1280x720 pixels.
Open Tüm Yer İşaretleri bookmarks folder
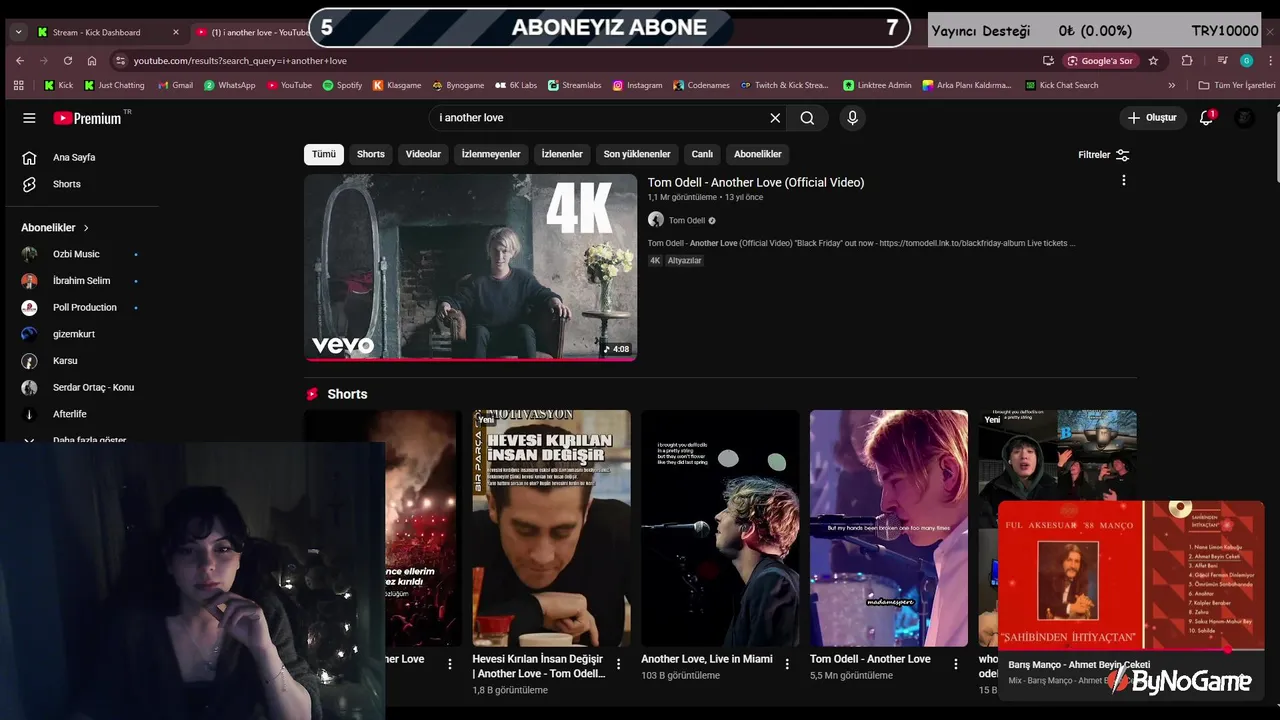tap(1236, 85)
